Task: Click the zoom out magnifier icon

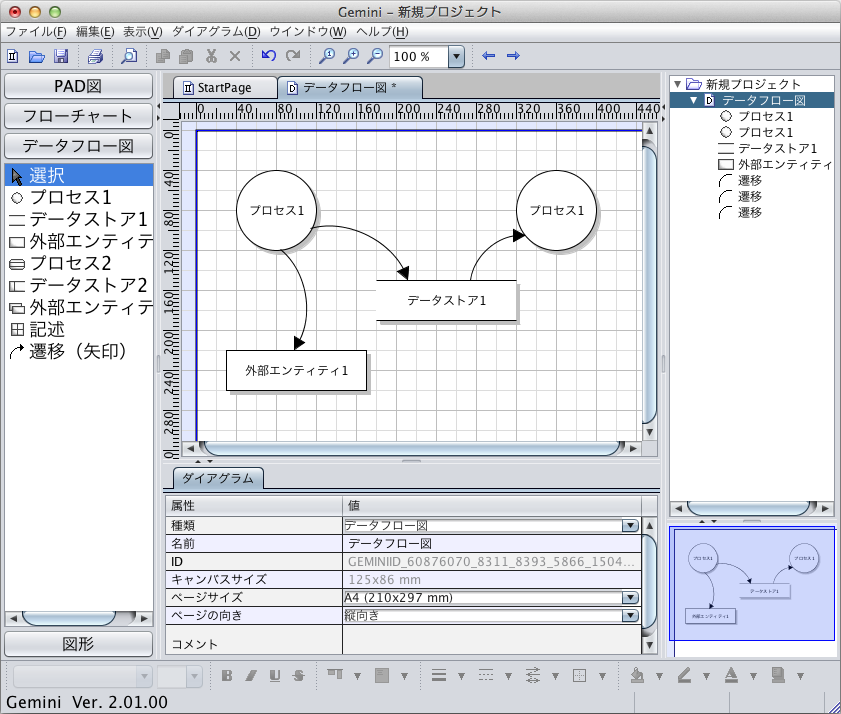Action: [374, 56]
